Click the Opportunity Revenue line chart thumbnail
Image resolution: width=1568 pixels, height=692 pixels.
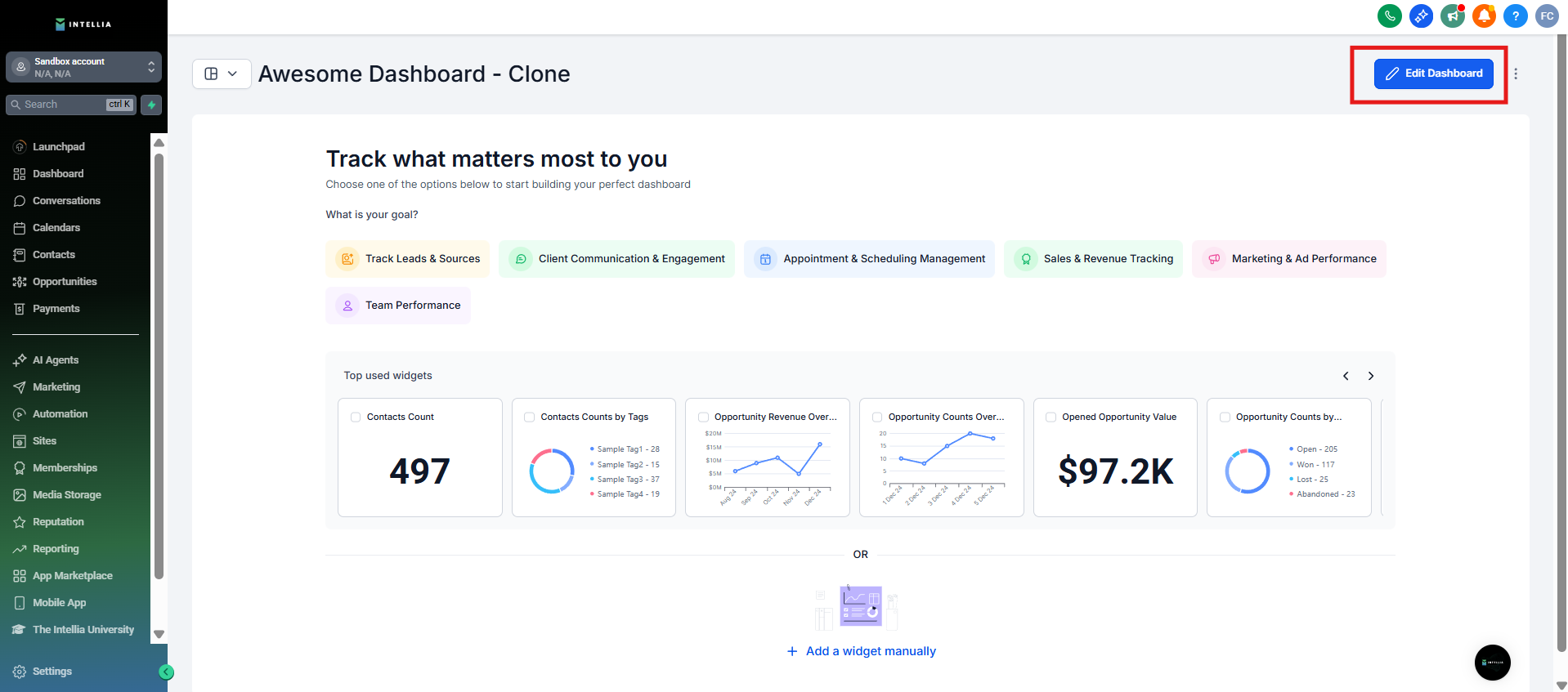coord(768,469)
